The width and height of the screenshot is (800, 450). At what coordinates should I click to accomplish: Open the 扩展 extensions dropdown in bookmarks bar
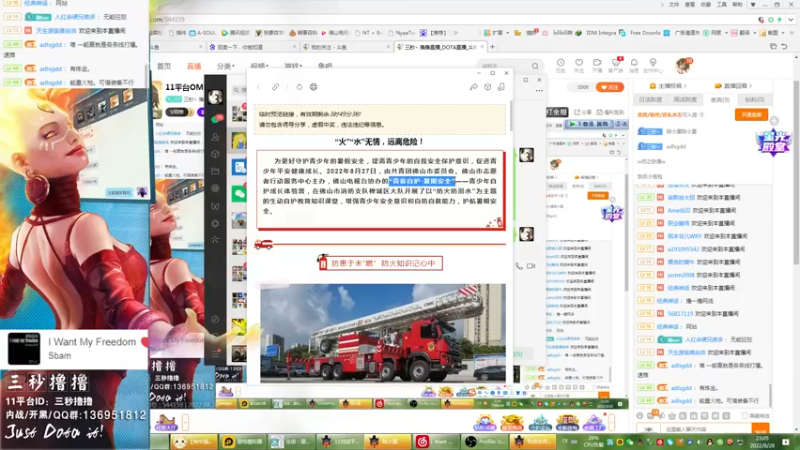(x=495, y=33)
